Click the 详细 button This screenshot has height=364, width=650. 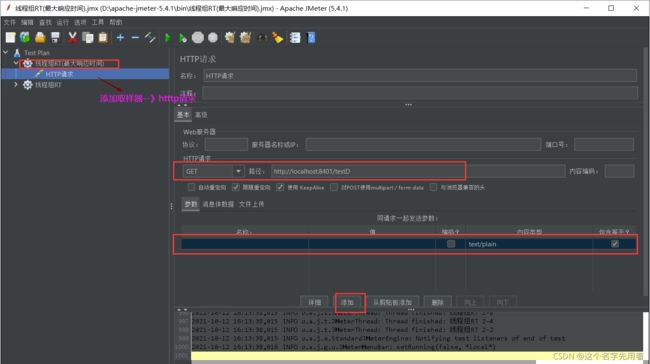point(315,302)
